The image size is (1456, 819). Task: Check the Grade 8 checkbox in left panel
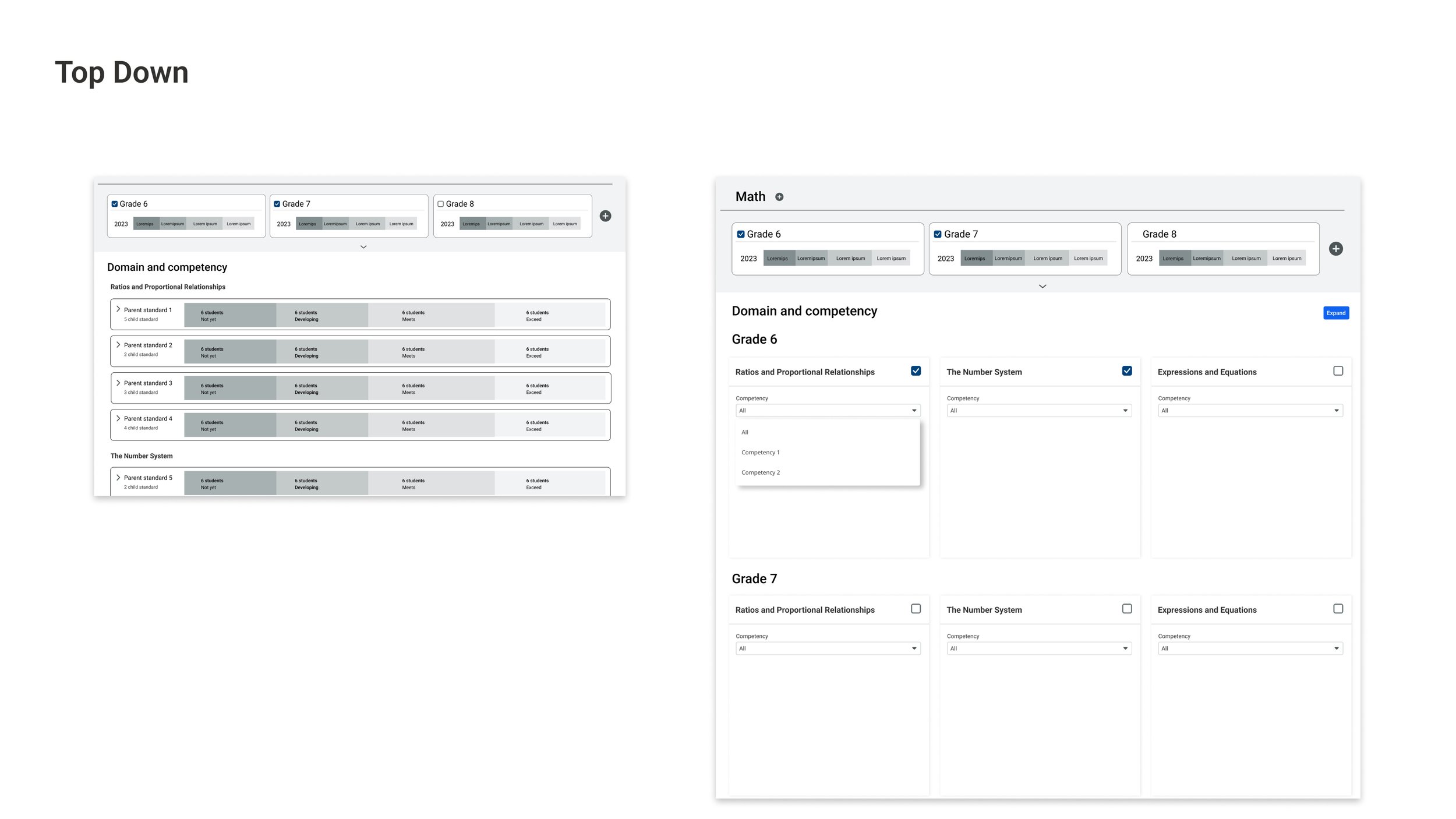click(441, 204)
